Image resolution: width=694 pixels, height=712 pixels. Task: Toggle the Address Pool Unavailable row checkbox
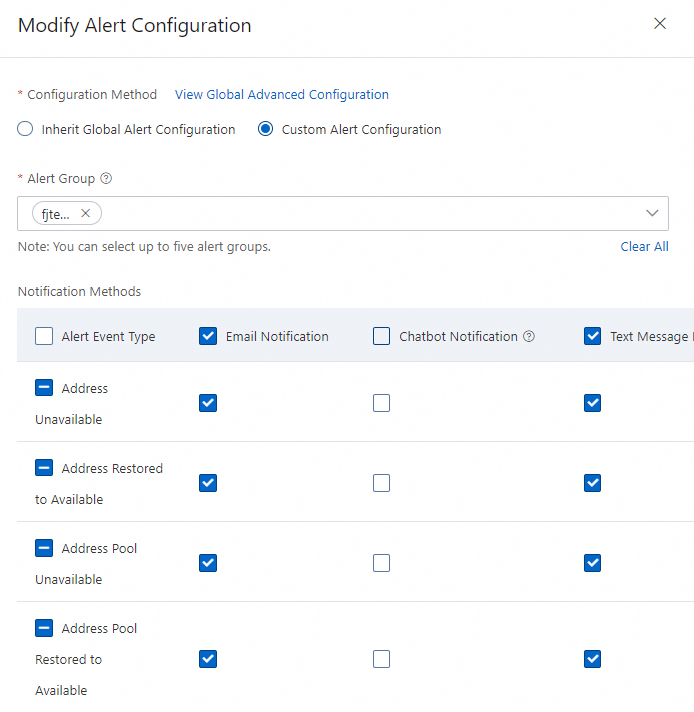(44, 548)
